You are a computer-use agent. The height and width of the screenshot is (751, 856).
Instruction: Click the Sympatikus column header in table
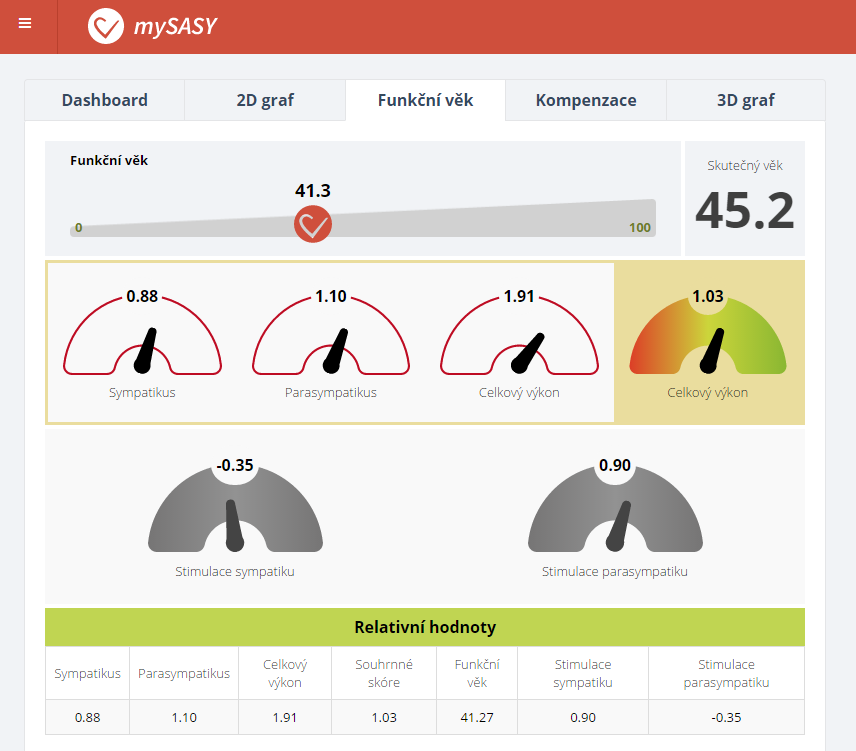tap(88, 673)
